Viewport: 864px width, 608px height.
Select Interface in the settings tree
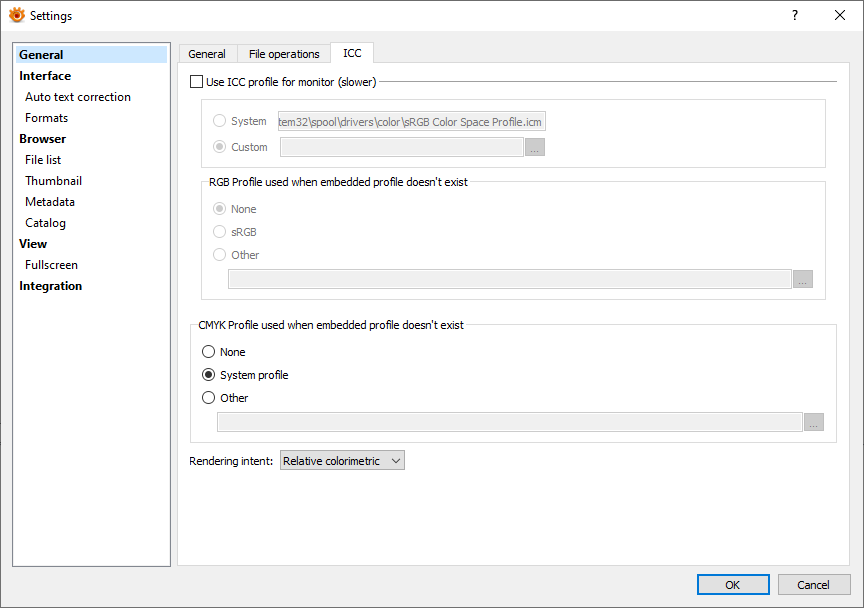point(45,76)
